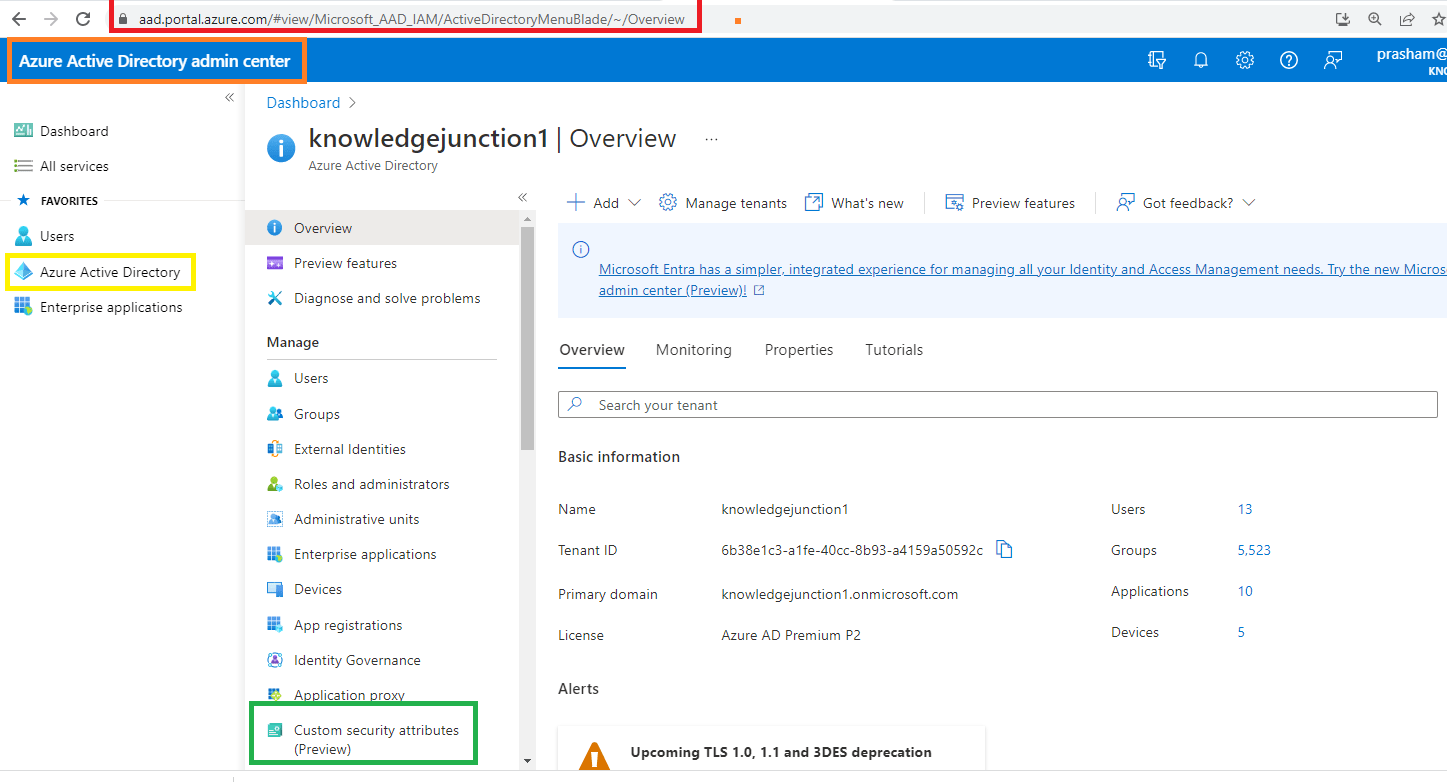Select the Overview content tab
1447x782 pixels.
592,350
